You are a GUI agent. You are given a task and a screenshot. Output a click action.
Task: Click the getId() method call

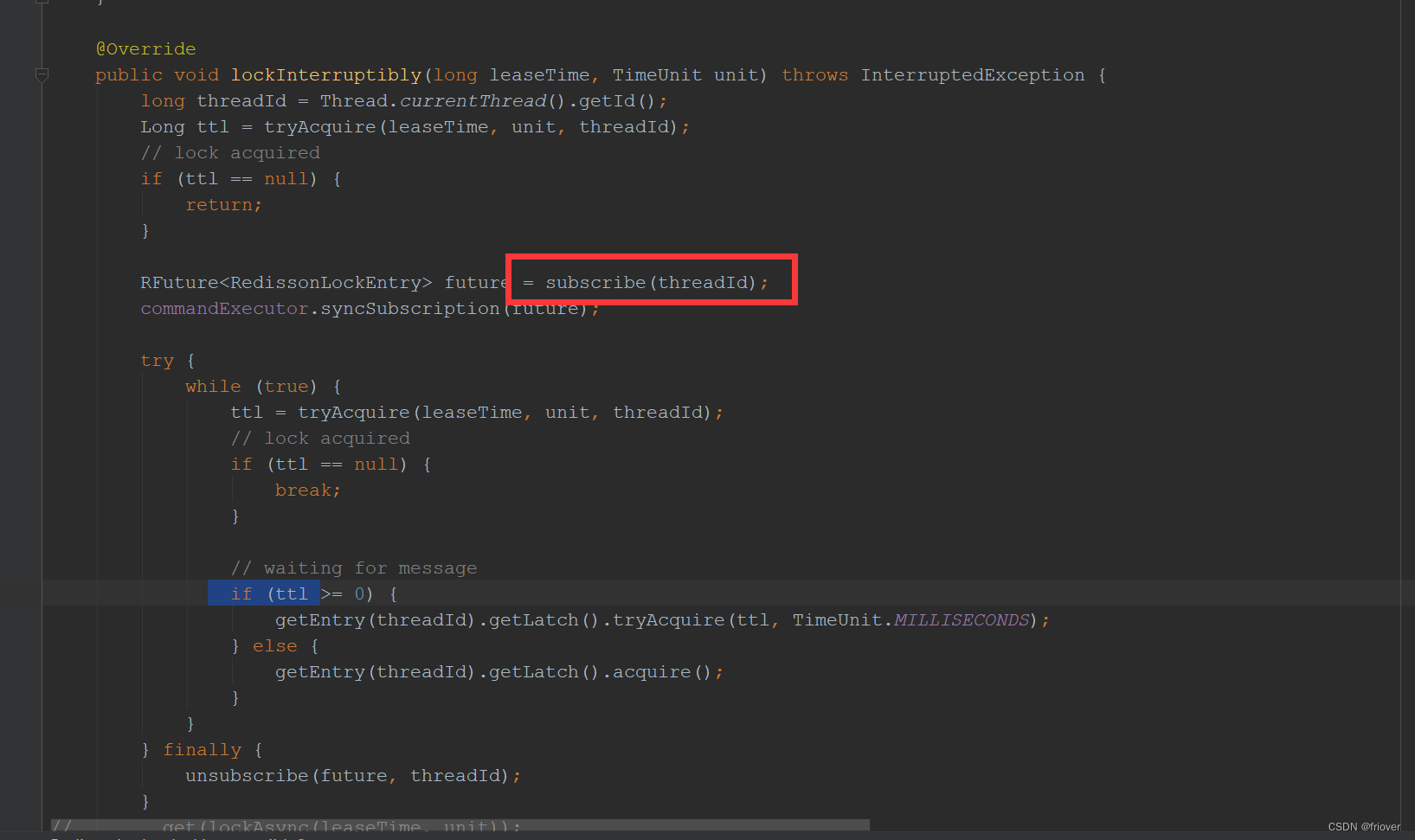coord(618,101)
